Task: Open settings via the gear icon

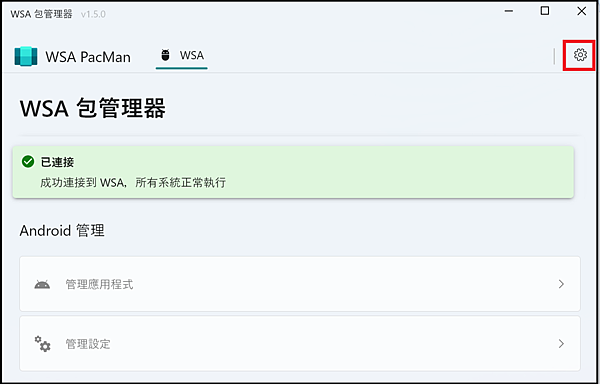Action: (580, 55)
